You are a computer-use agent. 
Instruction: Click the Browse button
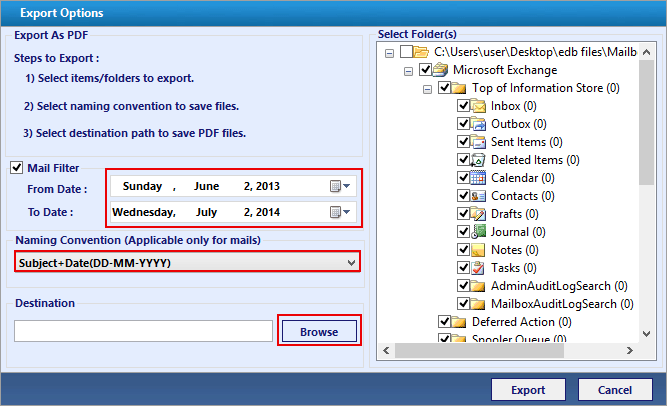318,332
